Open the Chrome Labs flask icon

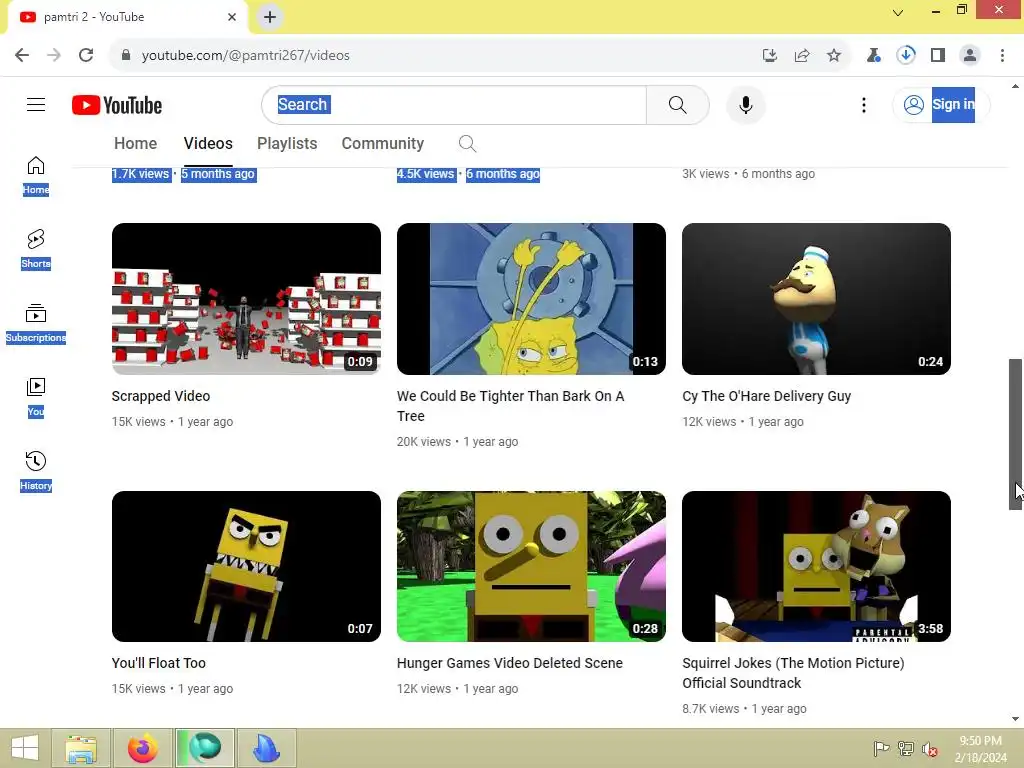point(873,56)
